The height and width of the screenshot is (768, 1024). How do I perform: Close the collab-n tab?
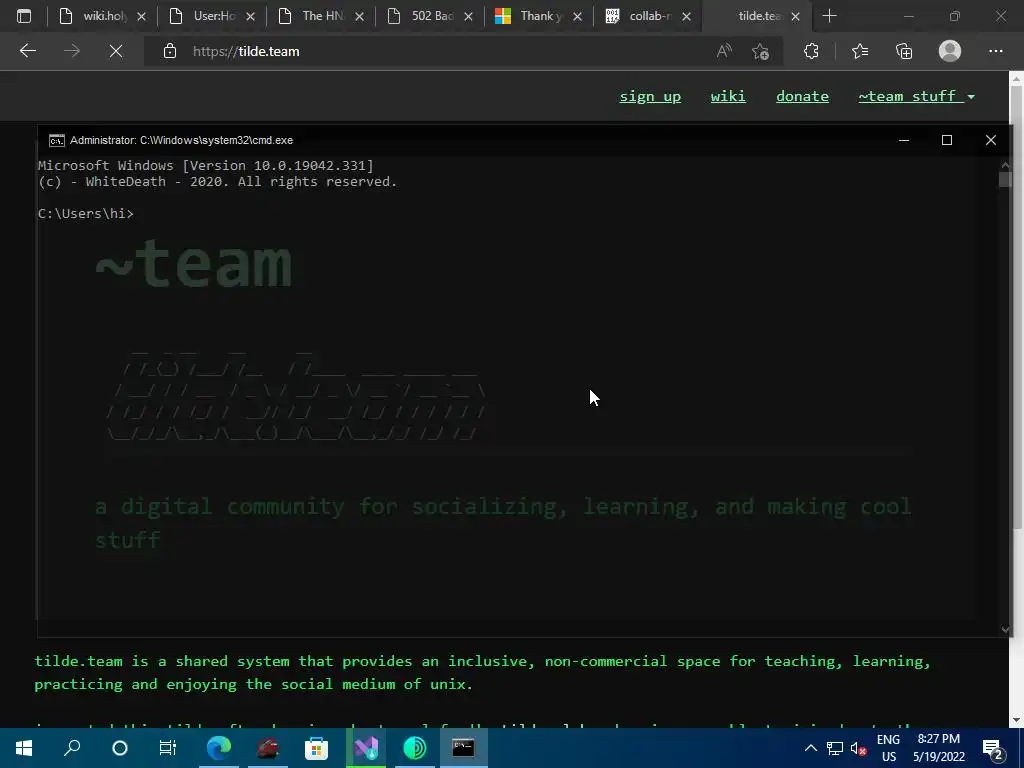tap(686, 16)
